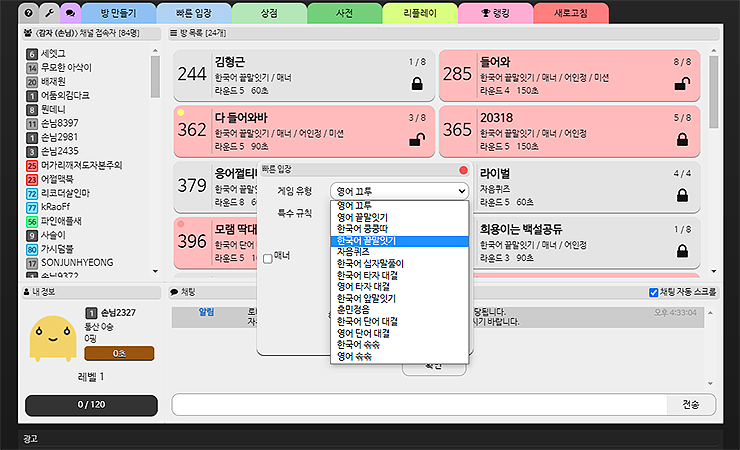Select 한국어 쿵쿵따 option
Screen dimensions: 740x450
(399, 229)
